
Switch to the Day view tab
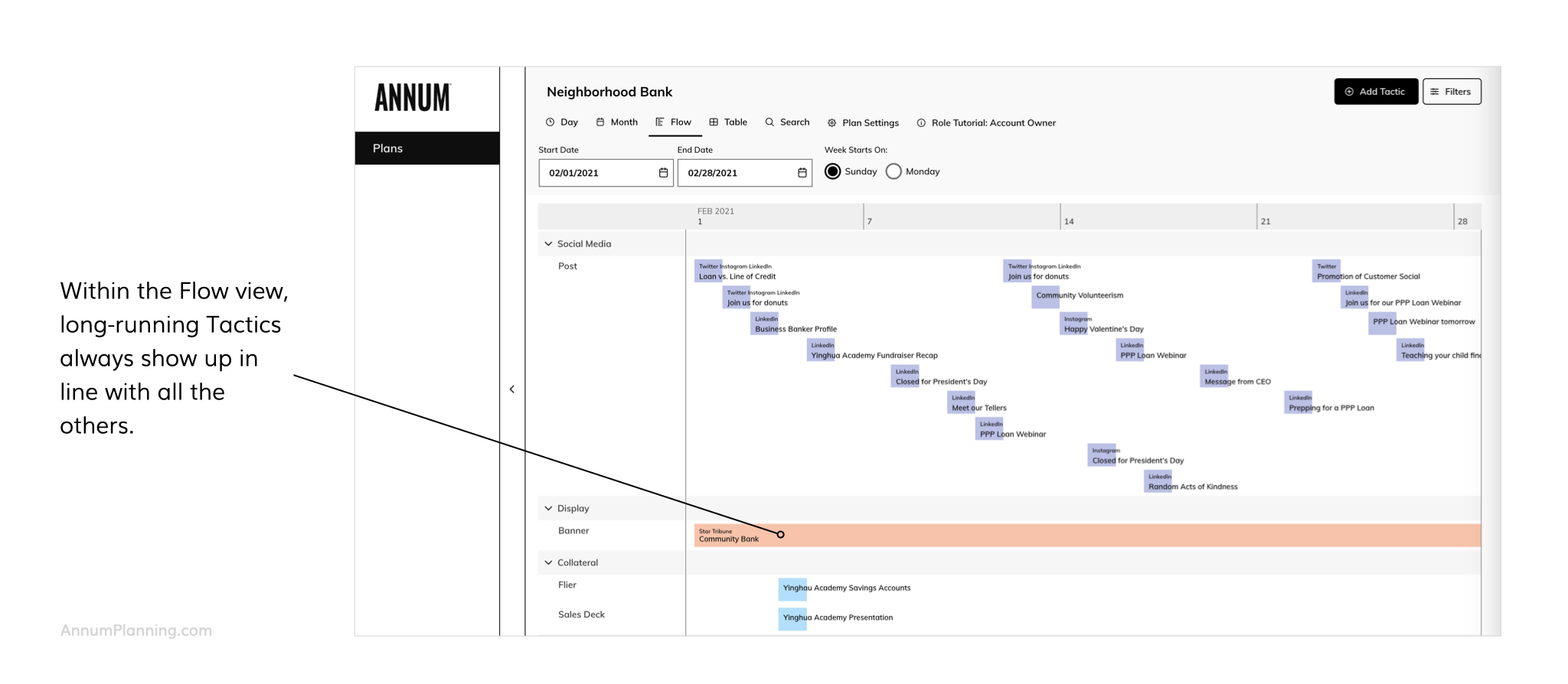(562, 122)
